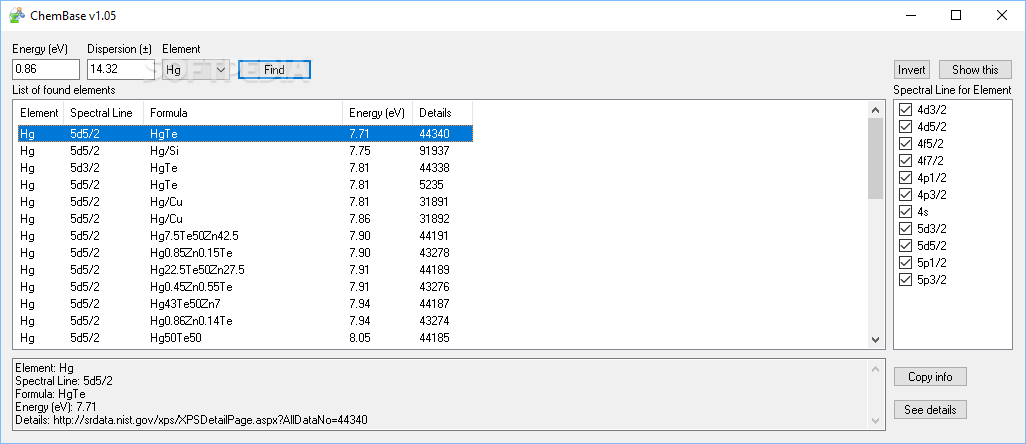Sort by the Details column header
The image size is (1026, 444).
pos(442,112)
